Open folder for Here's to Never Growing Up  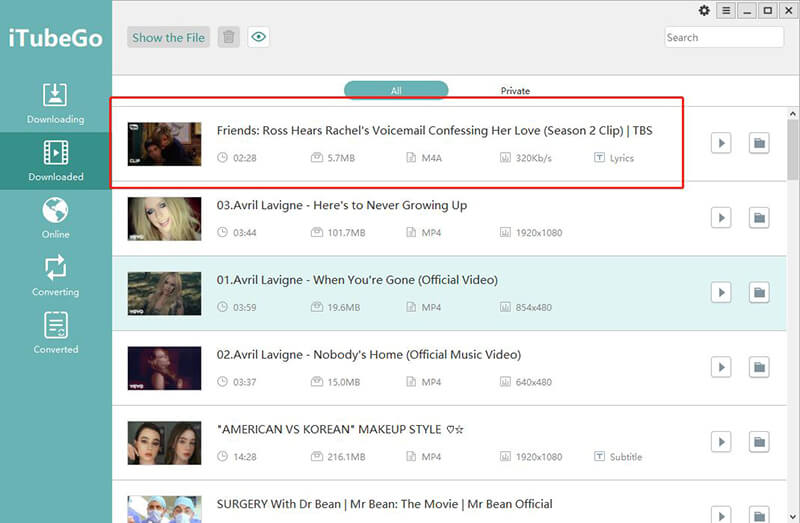tap(759, 218)
